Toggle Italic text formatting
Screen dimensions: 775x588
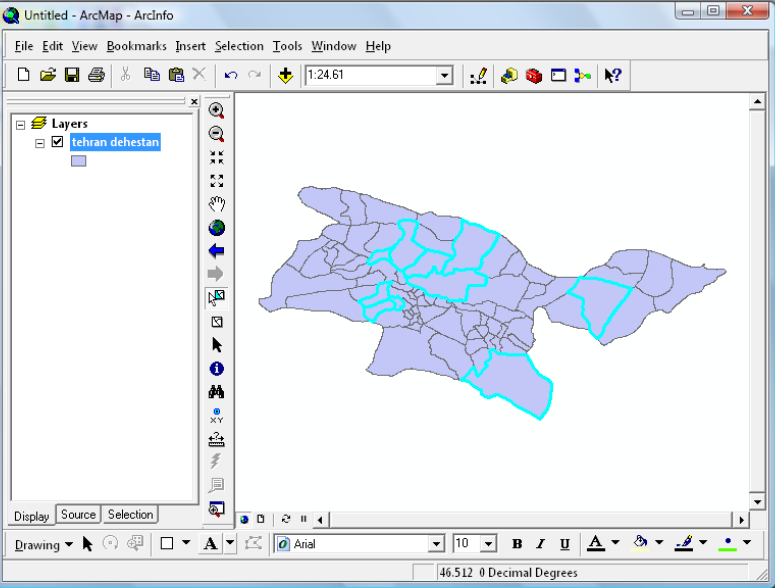(x=541, y=544)
